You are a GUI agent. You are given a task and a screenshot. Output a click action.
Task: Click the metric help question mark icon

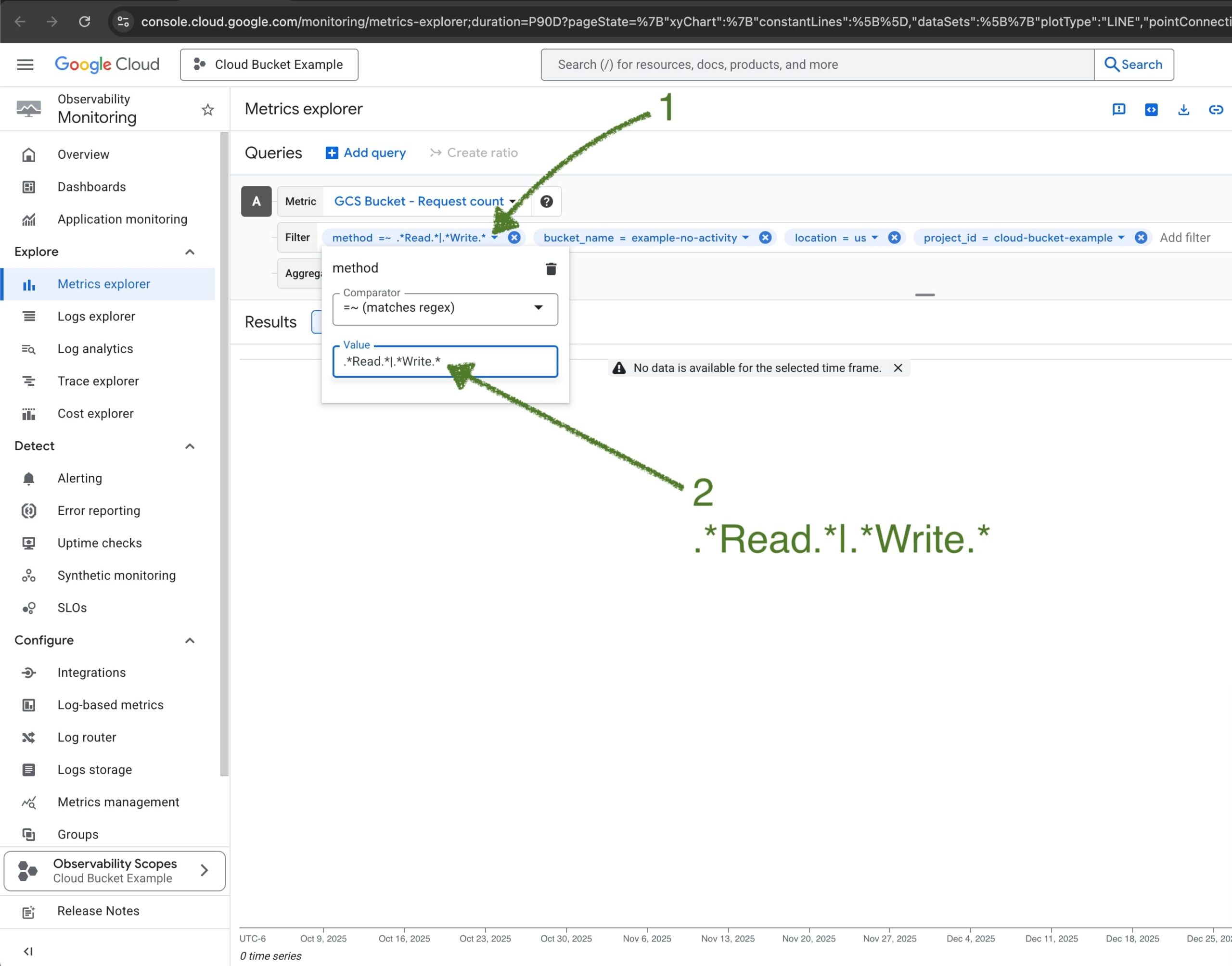546,202
